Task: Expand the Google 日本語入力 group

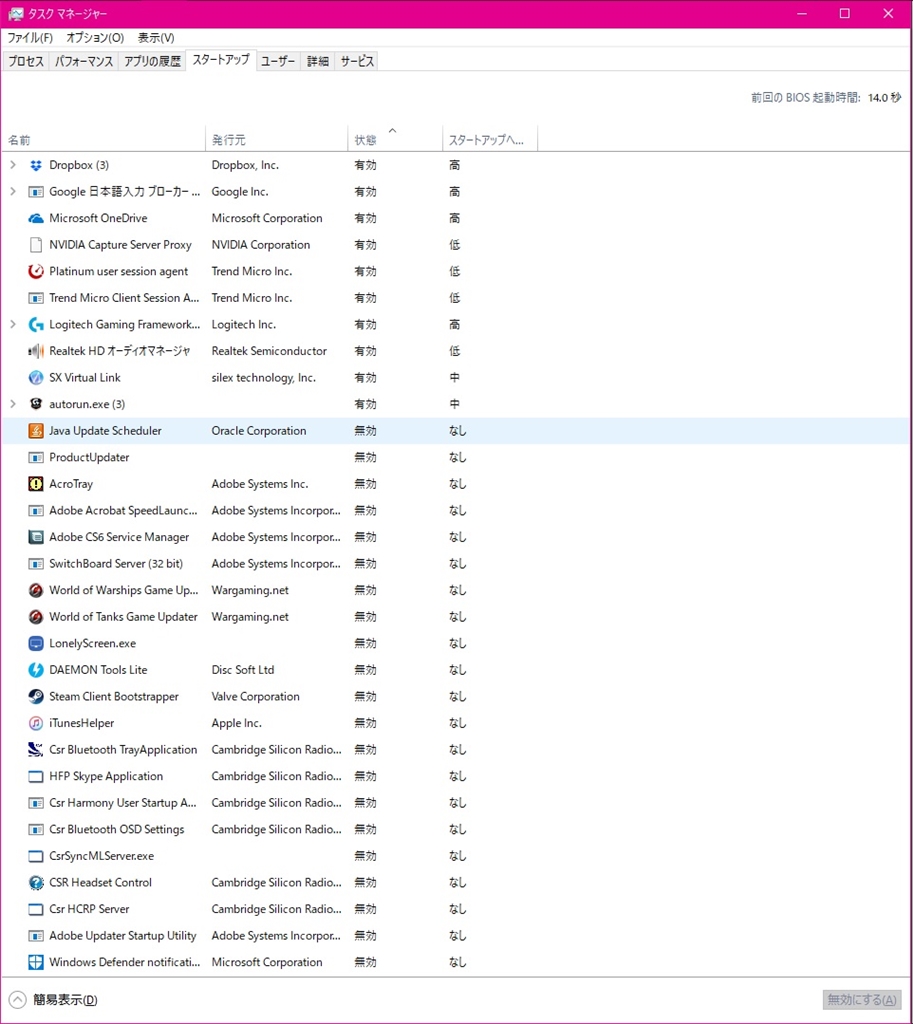Action: coord(13,192)
